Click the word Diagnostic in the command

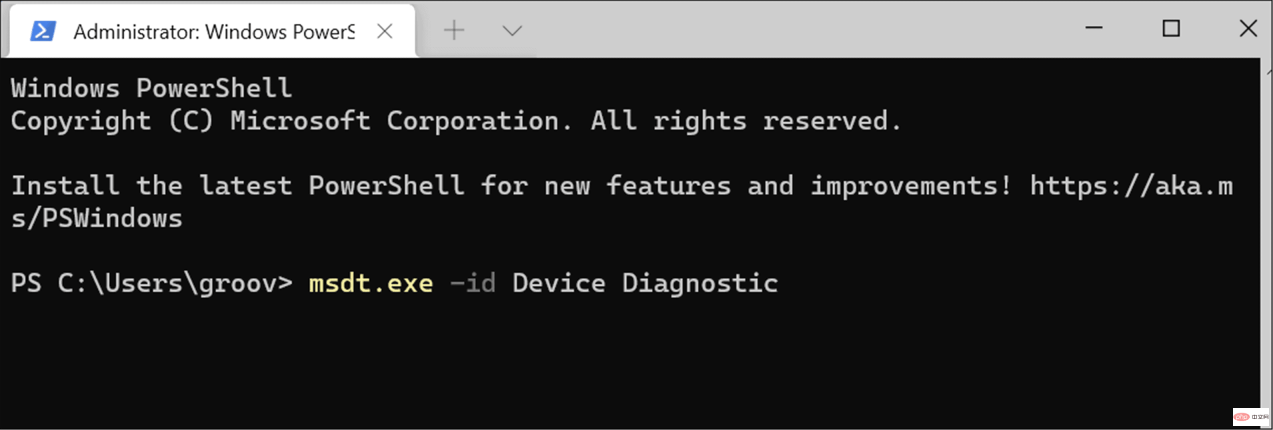tap(699, 284)
